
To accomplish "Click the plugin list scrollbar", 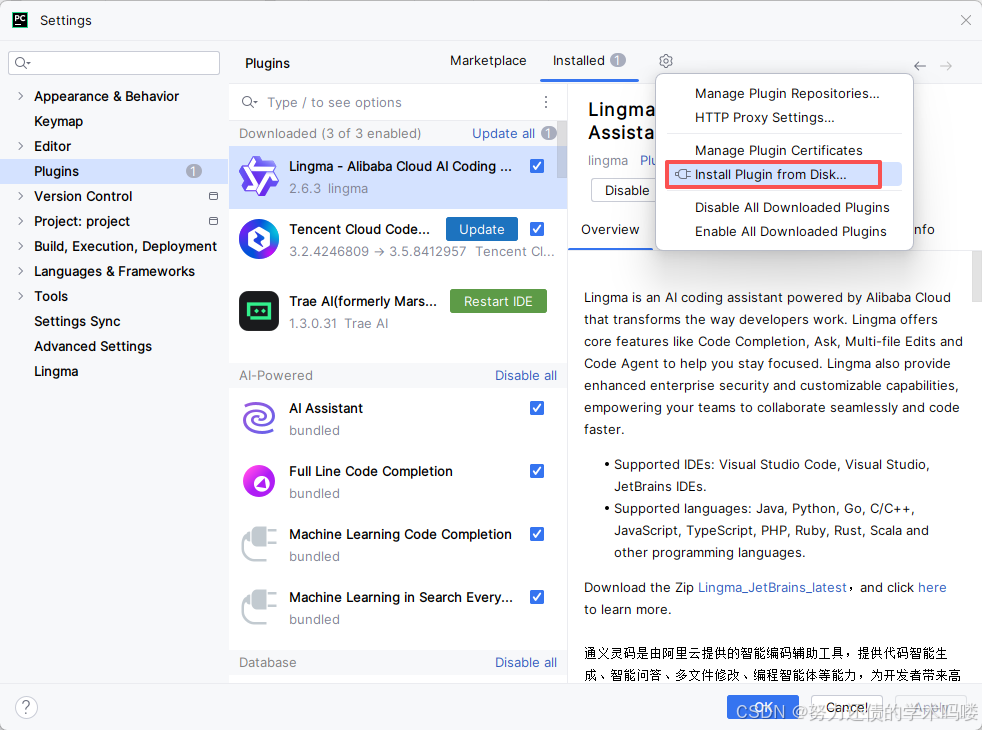I will 562,150.
